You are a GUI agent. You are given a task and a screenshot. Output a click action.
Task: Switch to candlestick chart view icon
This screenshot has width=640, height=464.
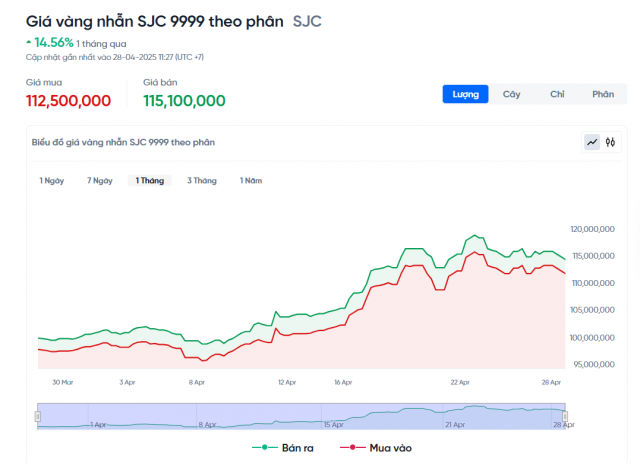click(610, 142)
